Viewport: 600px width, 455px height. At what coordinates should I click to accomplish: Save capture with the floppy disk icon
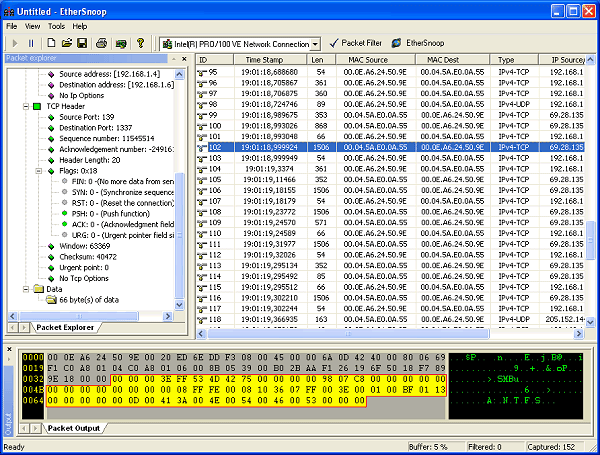coord(82,44)
